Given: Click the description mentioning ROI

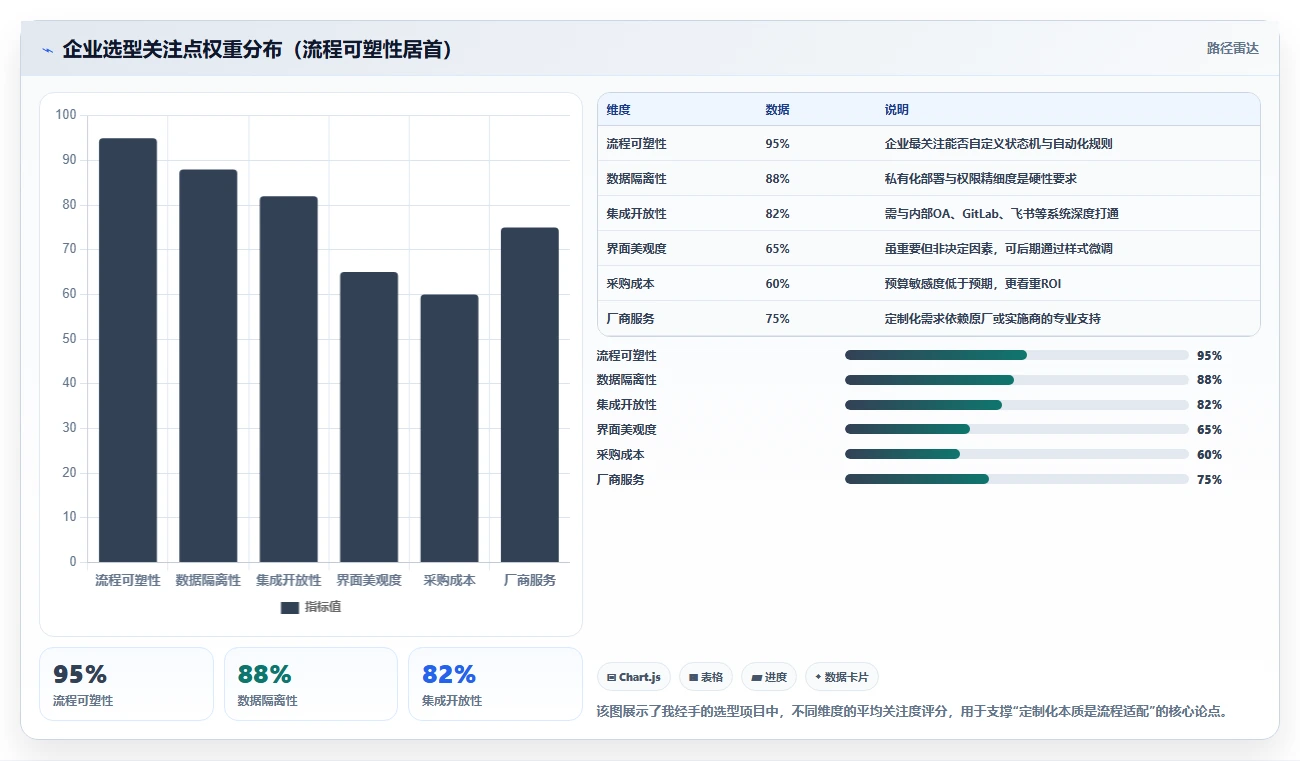Looking at the screenshot, I should click(972, 284).
